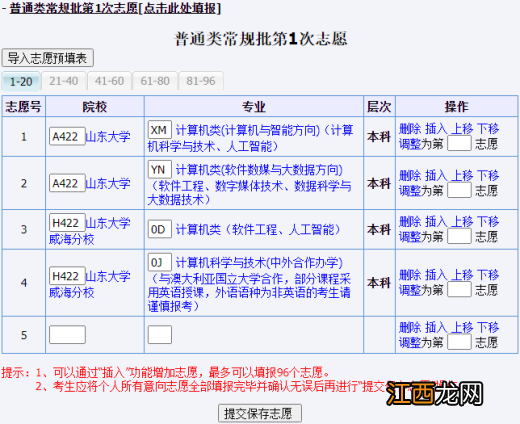520x424 pixels.
Task: Focus the 调整为第 number field in row 4
Action: coord(459,289)
